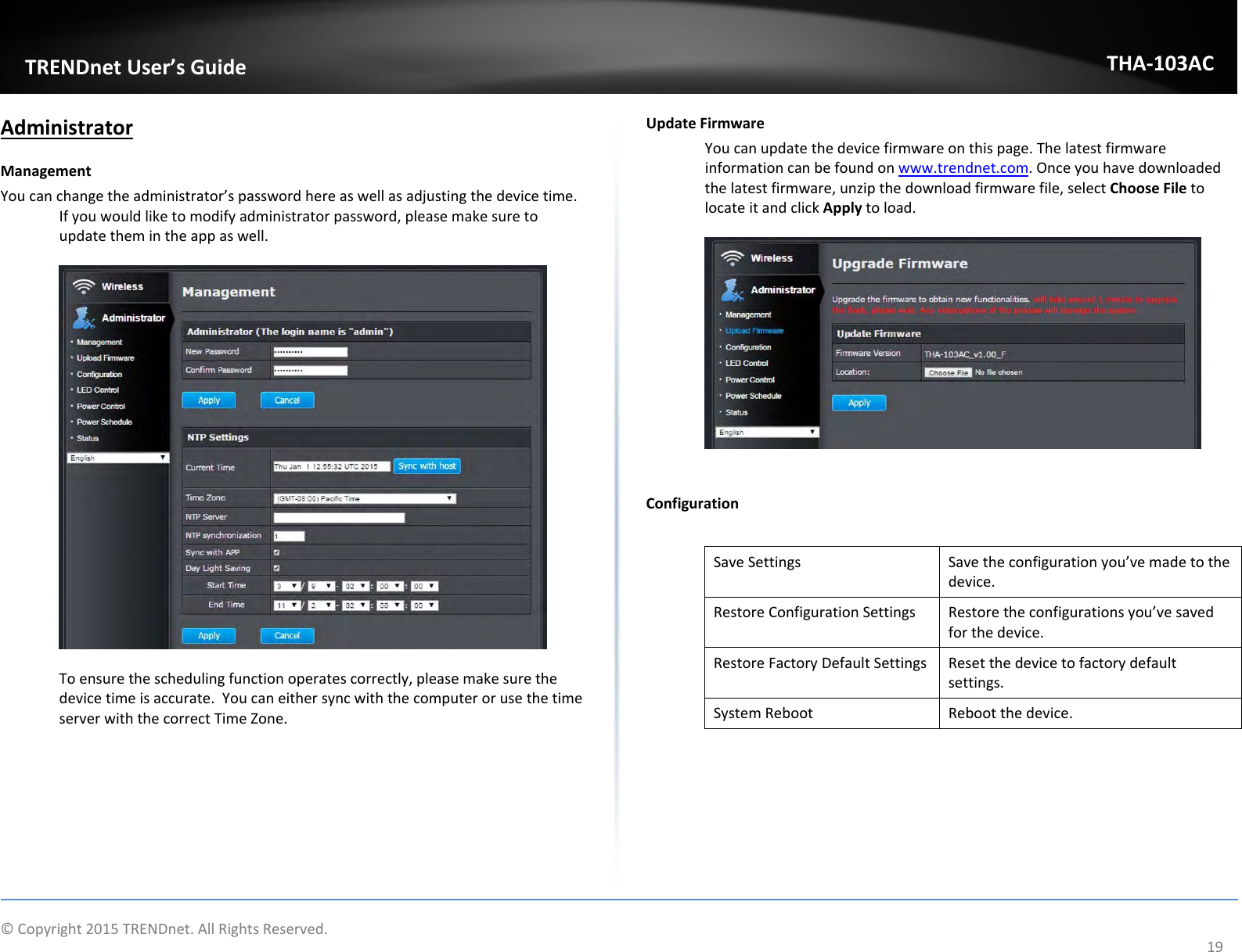1242x952 pixels.
Task: Select Power Schedule in the Management screenshot sidebar
Action: (x=104, y=422)
